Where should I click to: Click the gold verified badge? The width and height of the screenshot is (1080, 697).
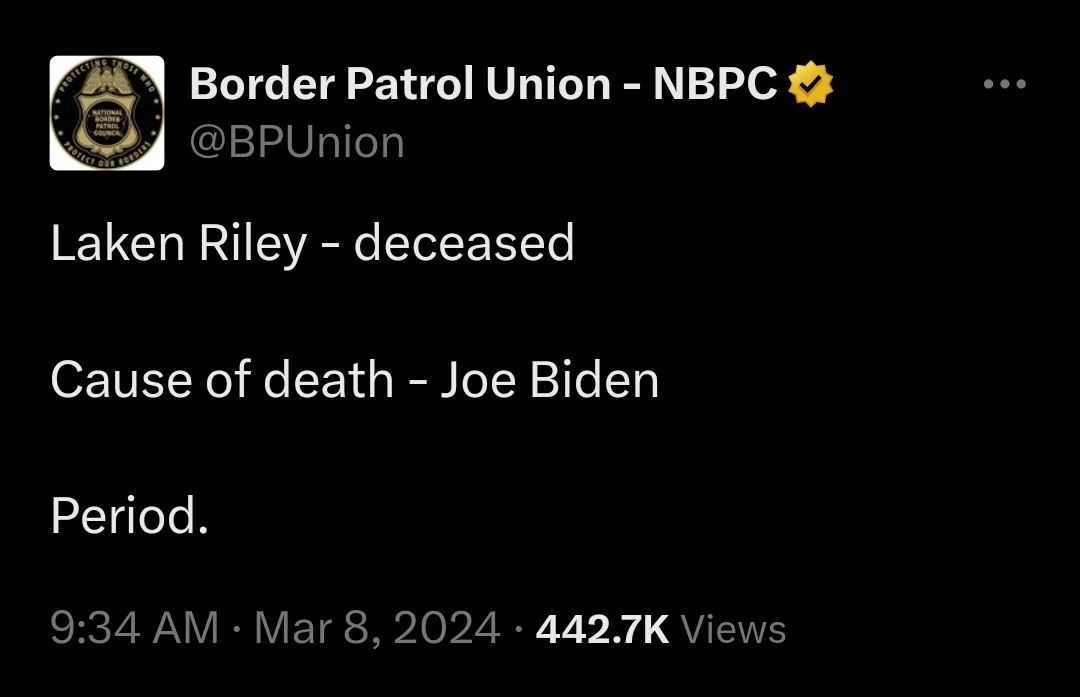[x=811, y=86]
